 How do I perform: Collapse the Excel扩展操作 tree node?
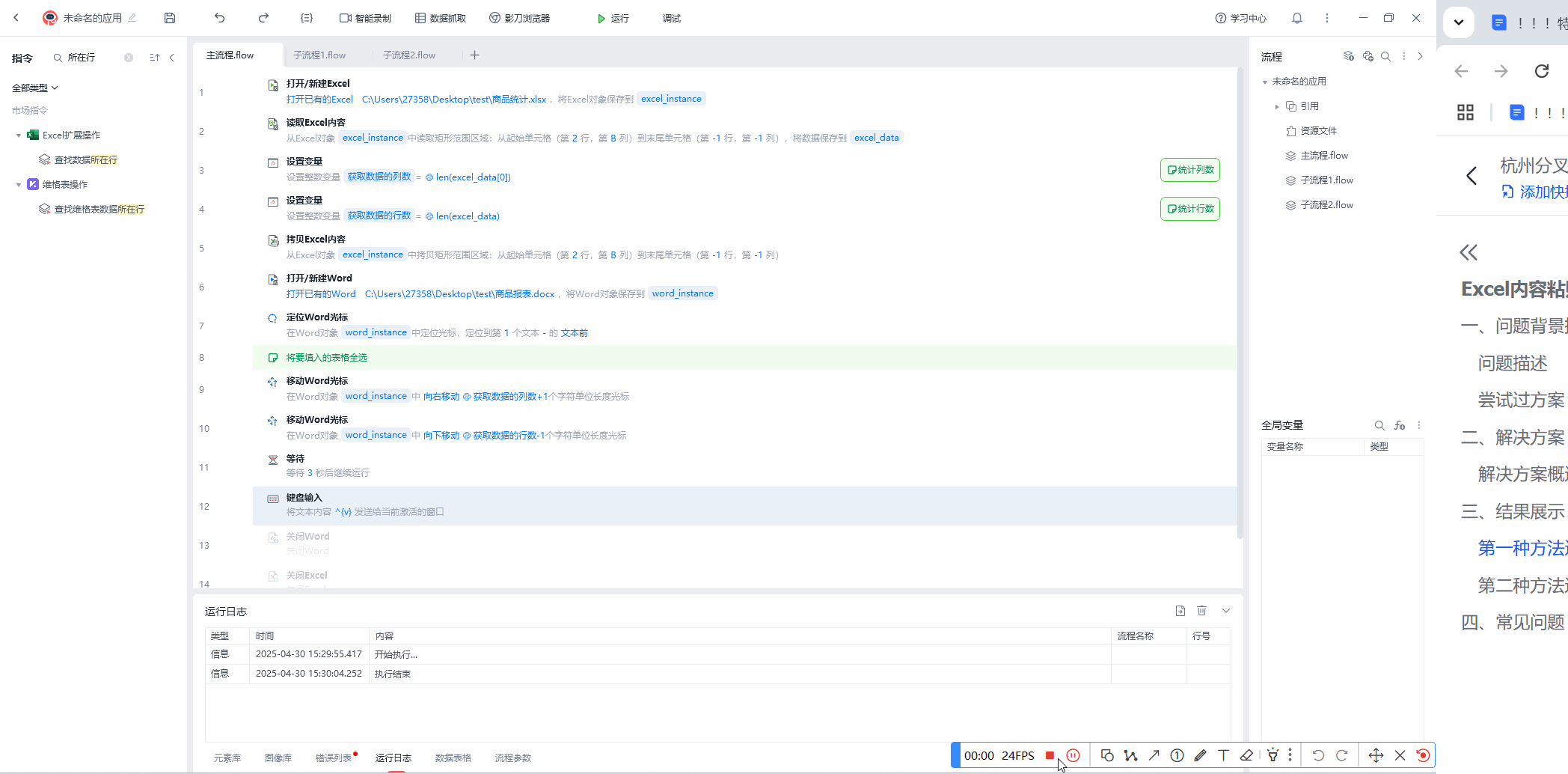coord(19,135)
